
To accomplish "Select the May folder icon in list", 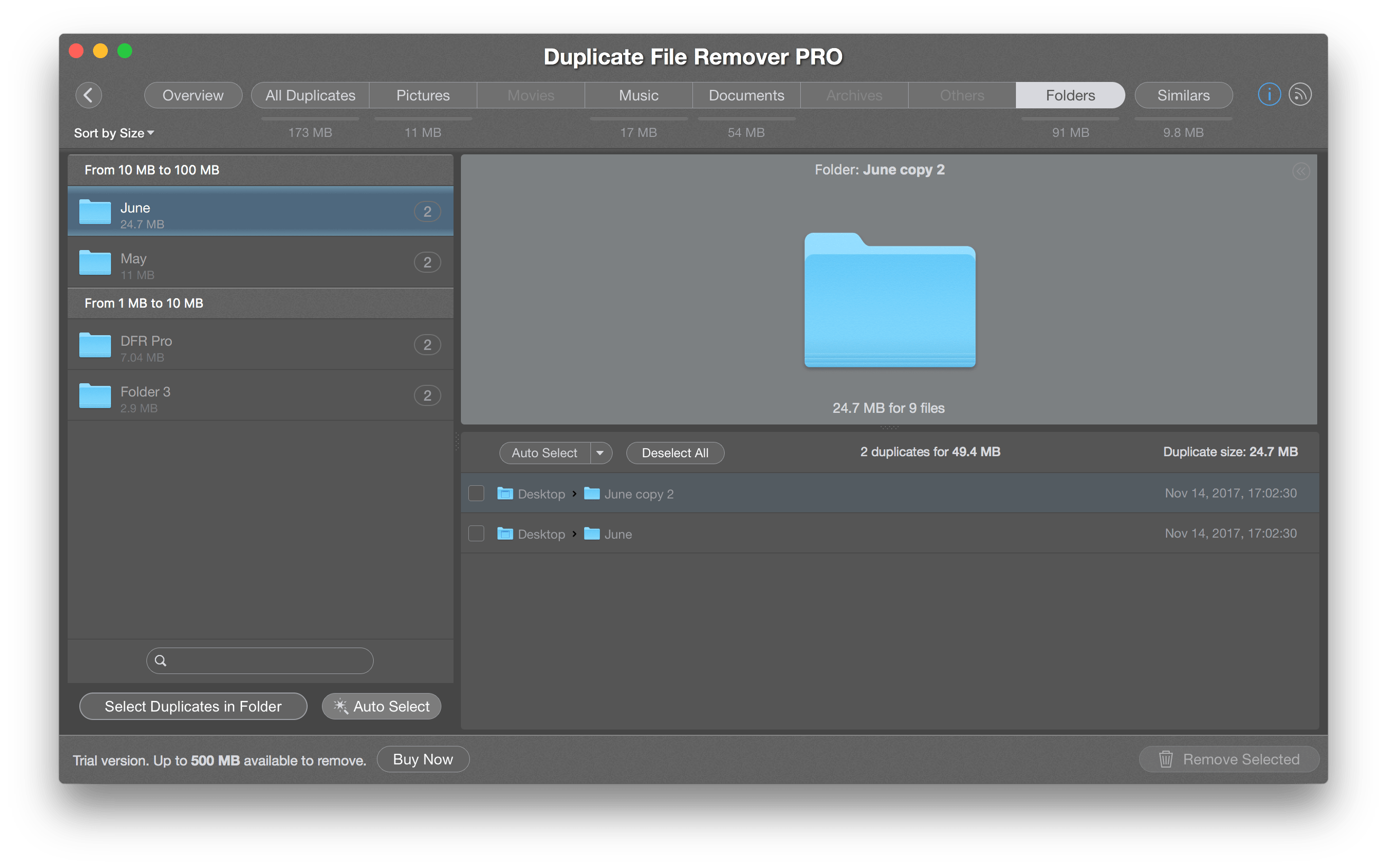I will pos(95,263).
